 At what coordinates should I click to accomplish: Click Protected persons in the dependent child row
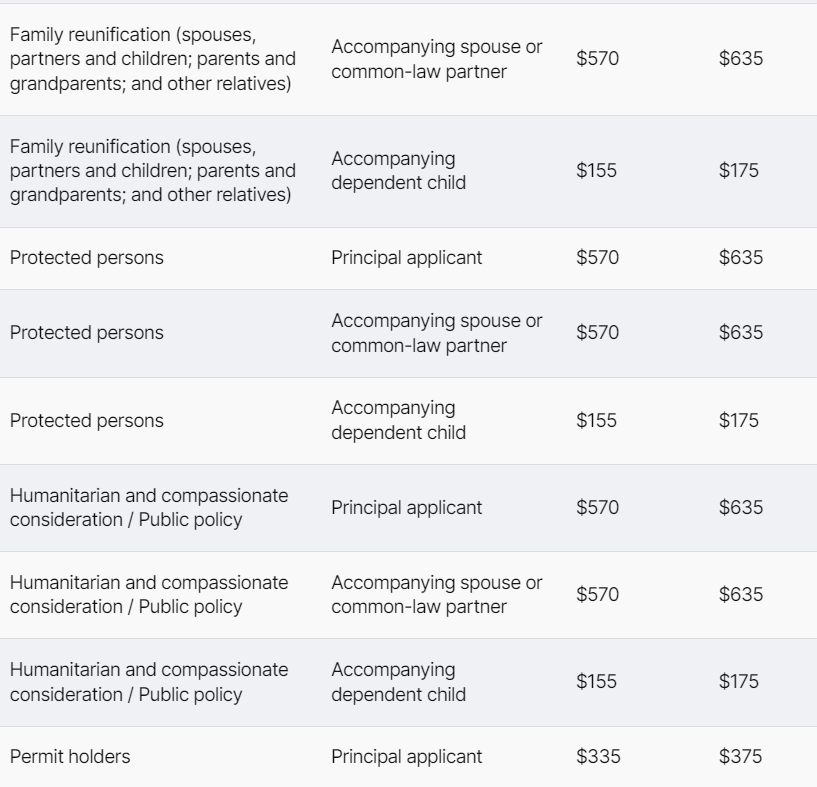coord(87,421)
